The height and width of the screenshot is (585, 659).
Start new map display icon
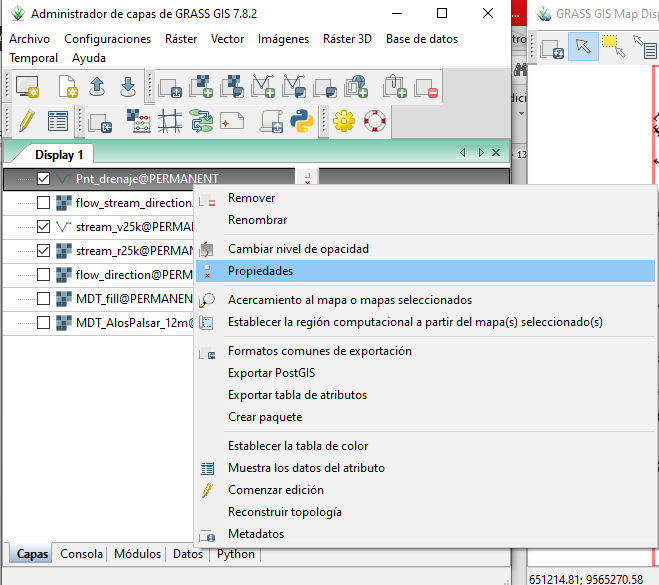pyautogui.click(x=26, y=87)
